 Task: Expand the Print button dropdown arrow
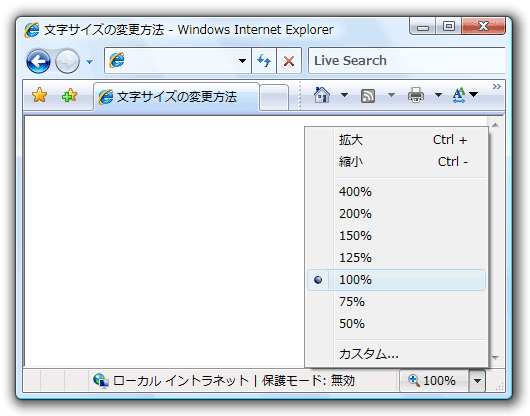[438, 95]
